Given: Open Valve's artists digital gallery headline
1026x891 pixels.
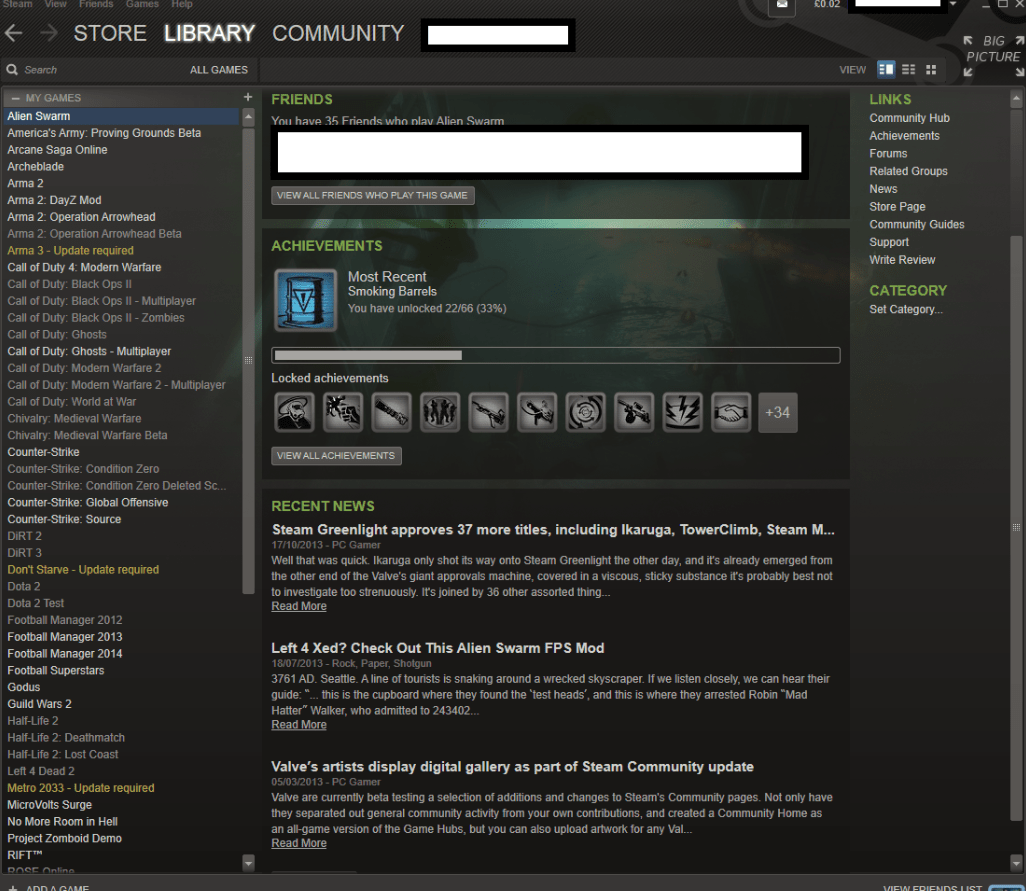Looking at the screenshot, I should 512,767.
